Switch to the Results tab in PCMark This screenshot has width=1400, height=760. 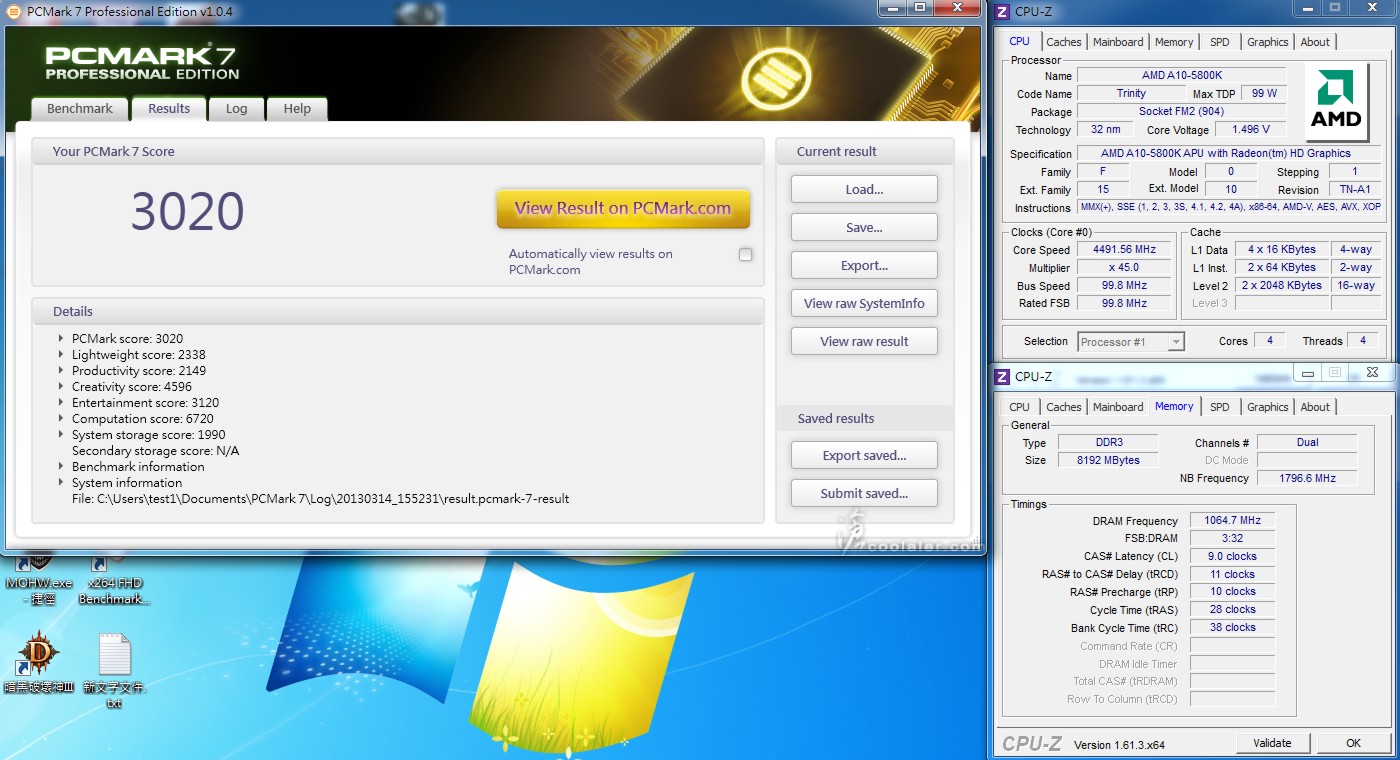(x=169, y=109)
